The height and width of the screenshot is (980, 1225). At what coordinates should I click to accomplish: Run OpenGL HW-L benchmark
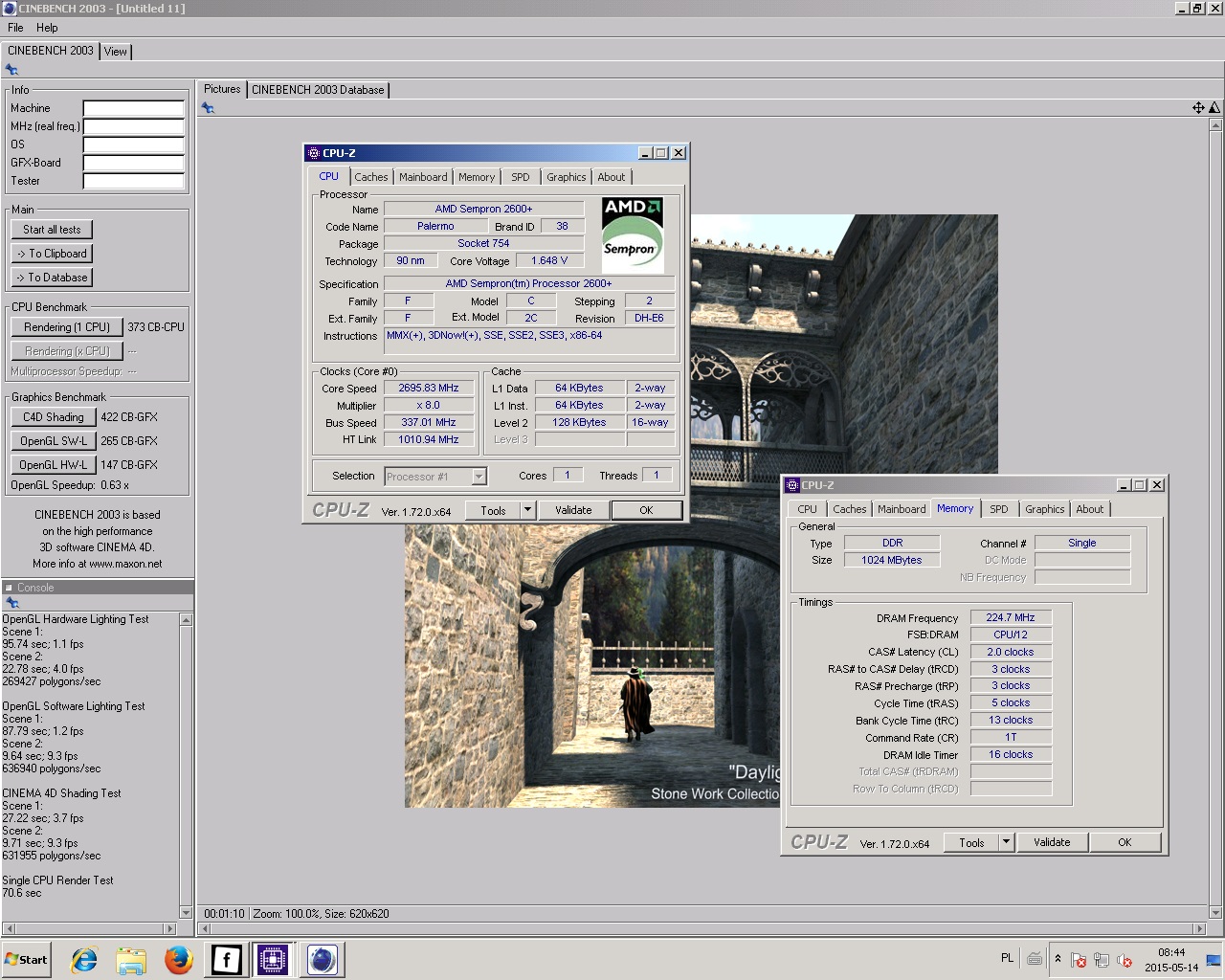(x=54, y=465)
